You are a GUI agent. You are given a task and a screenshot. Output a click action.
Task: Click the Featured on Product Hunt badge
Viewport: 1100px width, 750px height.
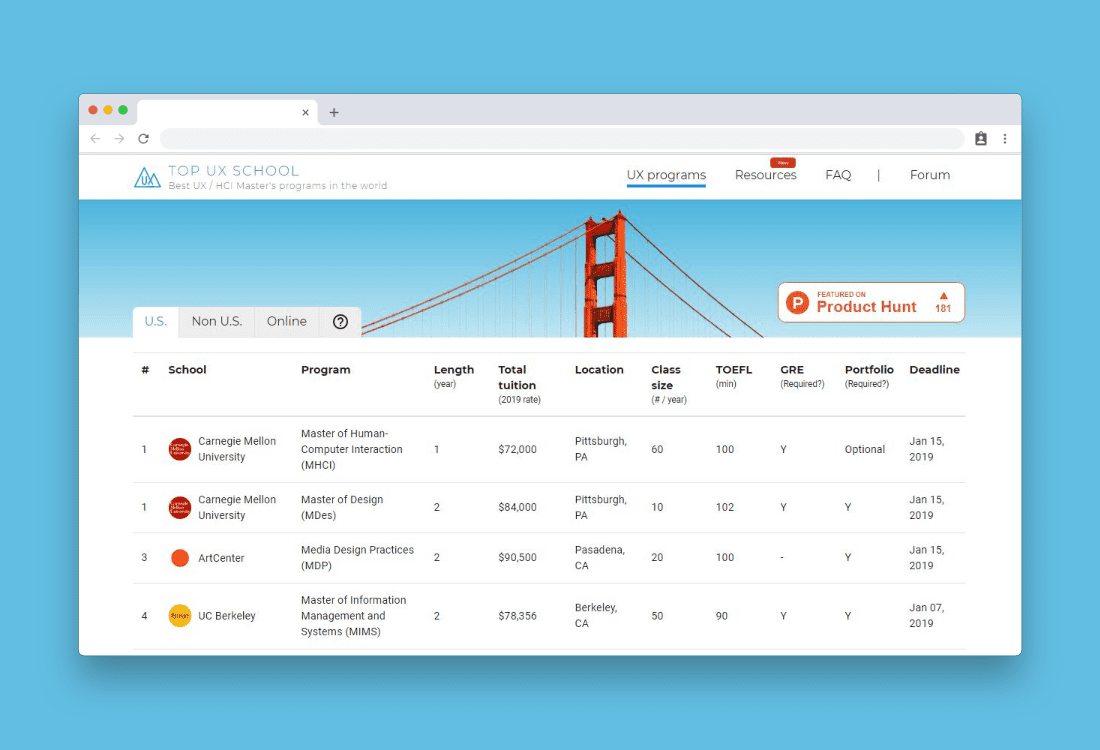coord(870,302)
